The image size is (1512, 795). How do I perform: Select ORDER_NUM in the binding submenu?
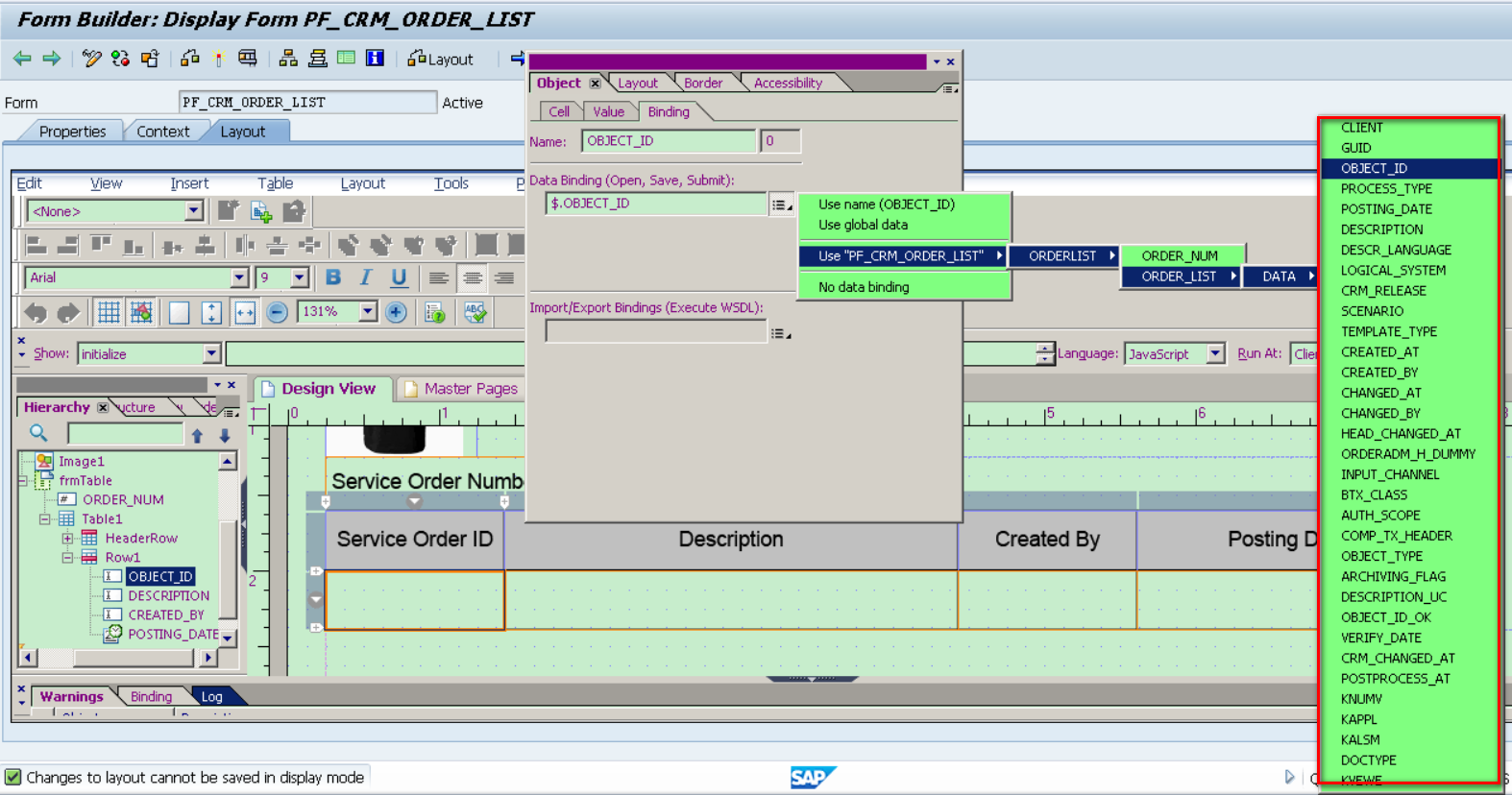[x=1180, y=256]
